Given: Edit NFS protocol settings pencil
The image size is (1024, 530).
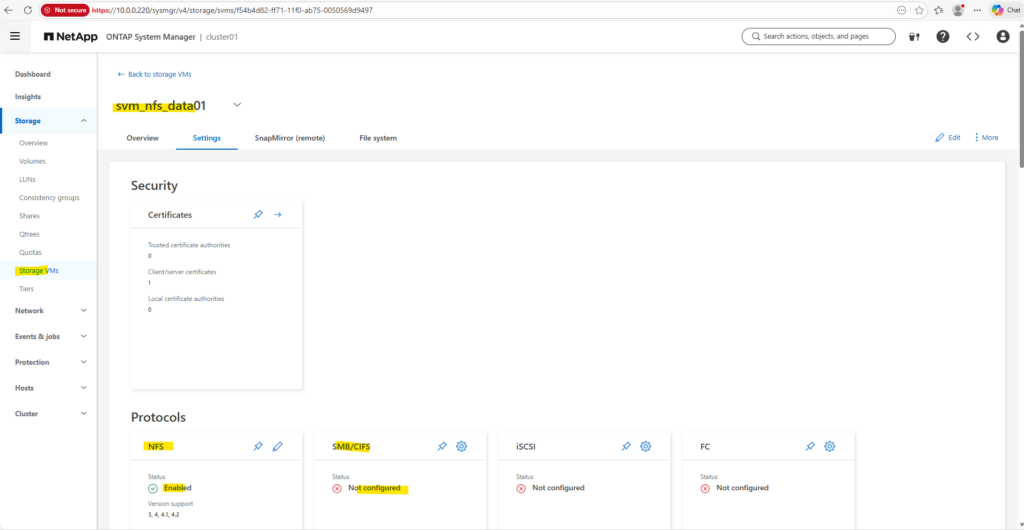Looking at the screenshot, I should (278, 446).
